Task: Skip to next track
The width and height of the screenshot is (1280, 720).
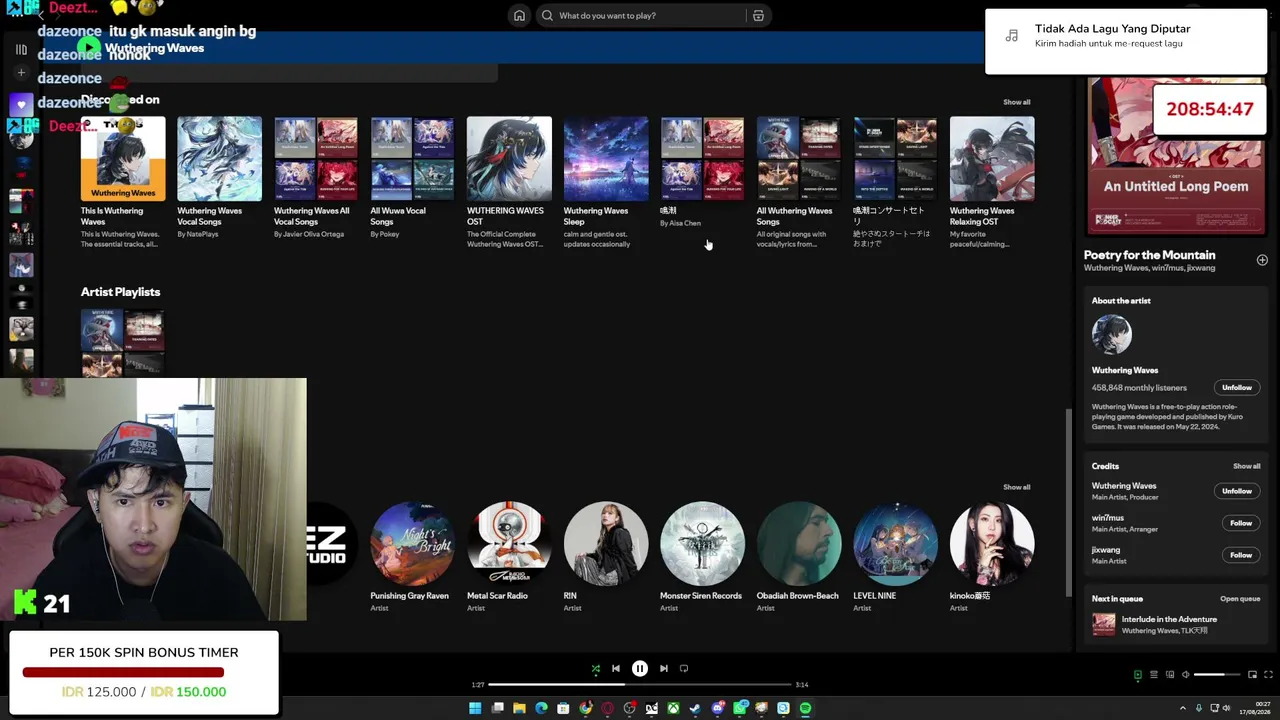Action: pyautogui.click(x=664, y=669)
